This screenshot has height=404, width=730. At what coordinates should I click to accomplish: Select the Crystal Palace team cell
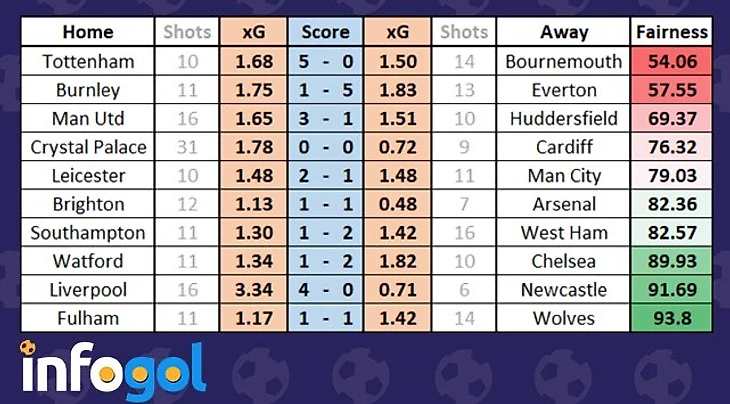click(88, 148)
